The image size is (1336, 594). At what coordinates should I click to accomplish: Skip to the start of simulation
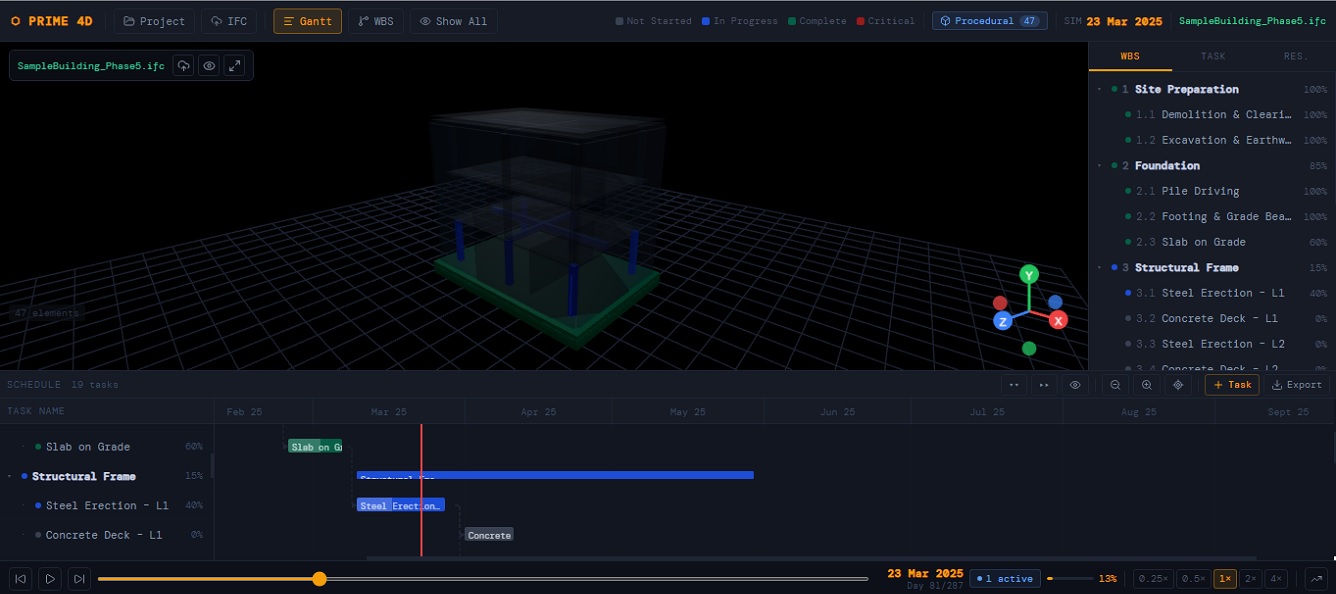[x=20, y=578]
